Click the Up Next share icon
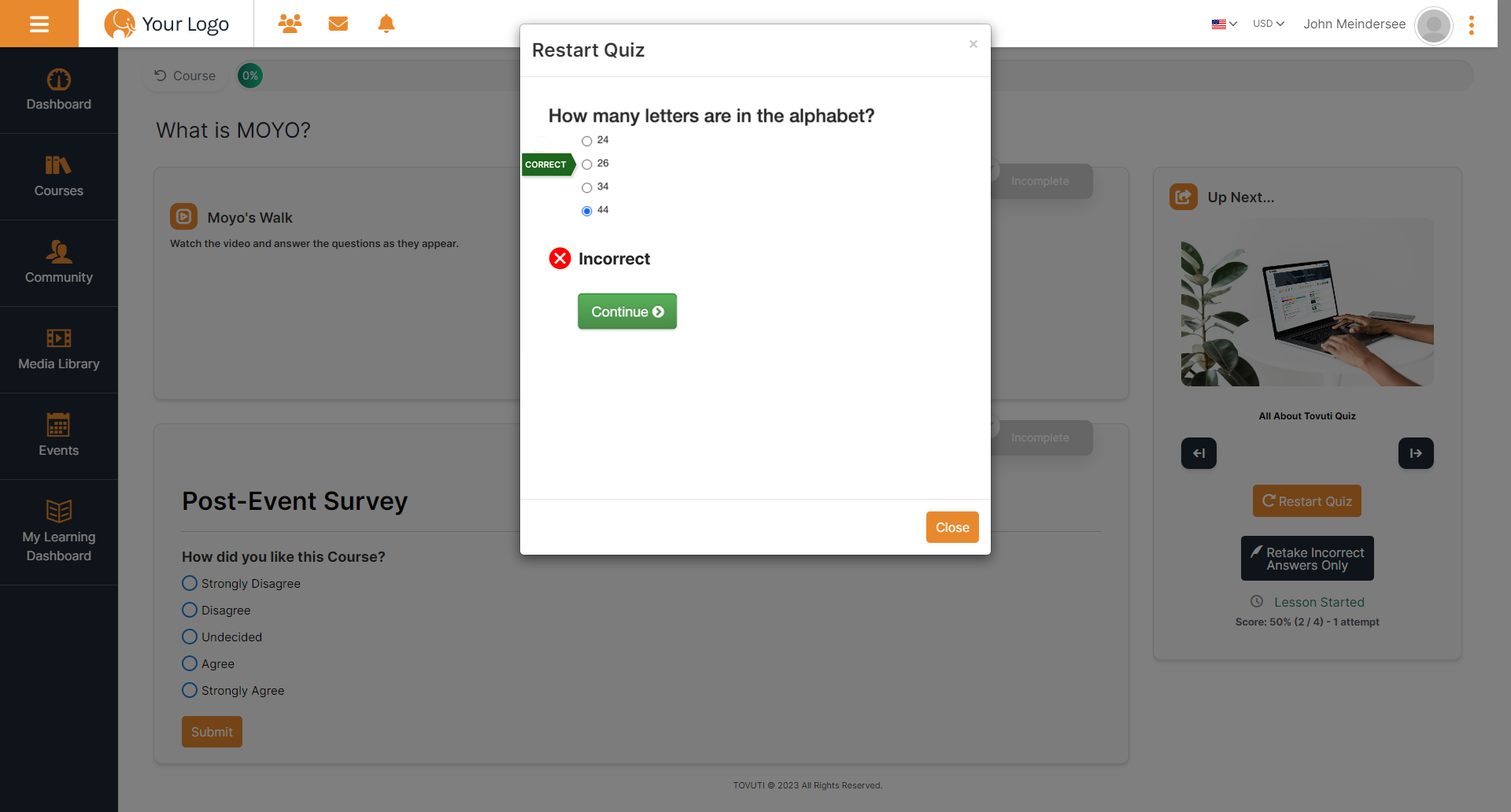 click(1184, 197)
